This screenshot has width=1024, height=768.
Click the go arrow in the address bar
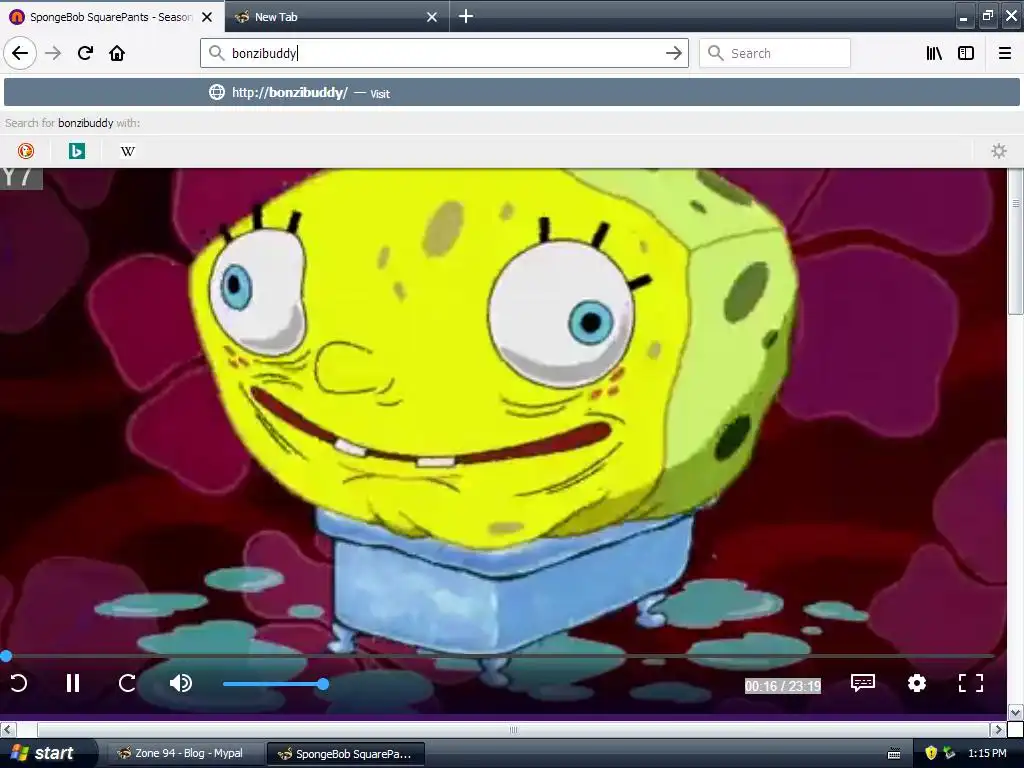(x=674, y=53)
